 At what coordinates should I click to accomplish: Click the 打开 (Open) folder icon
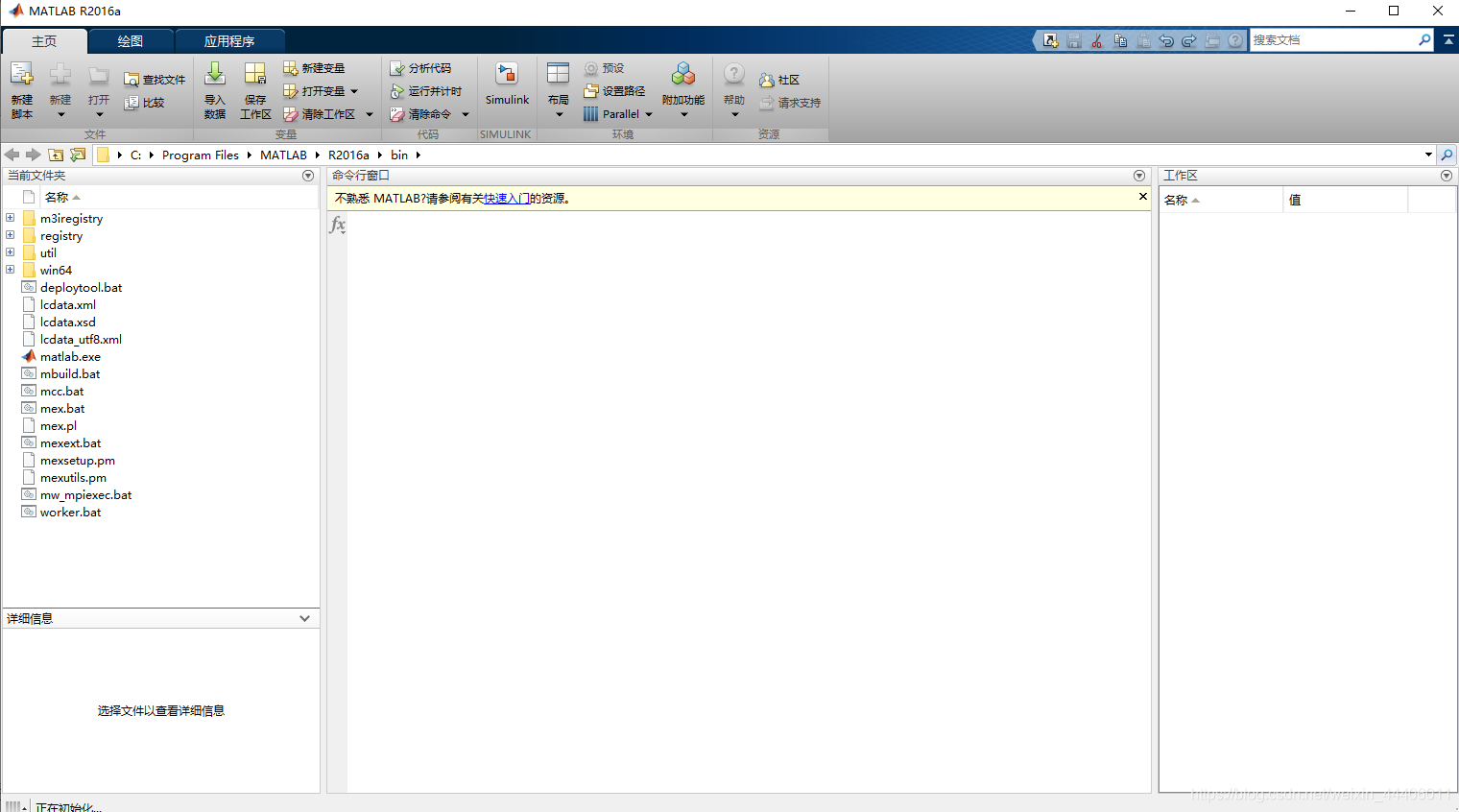coord(99,75)
